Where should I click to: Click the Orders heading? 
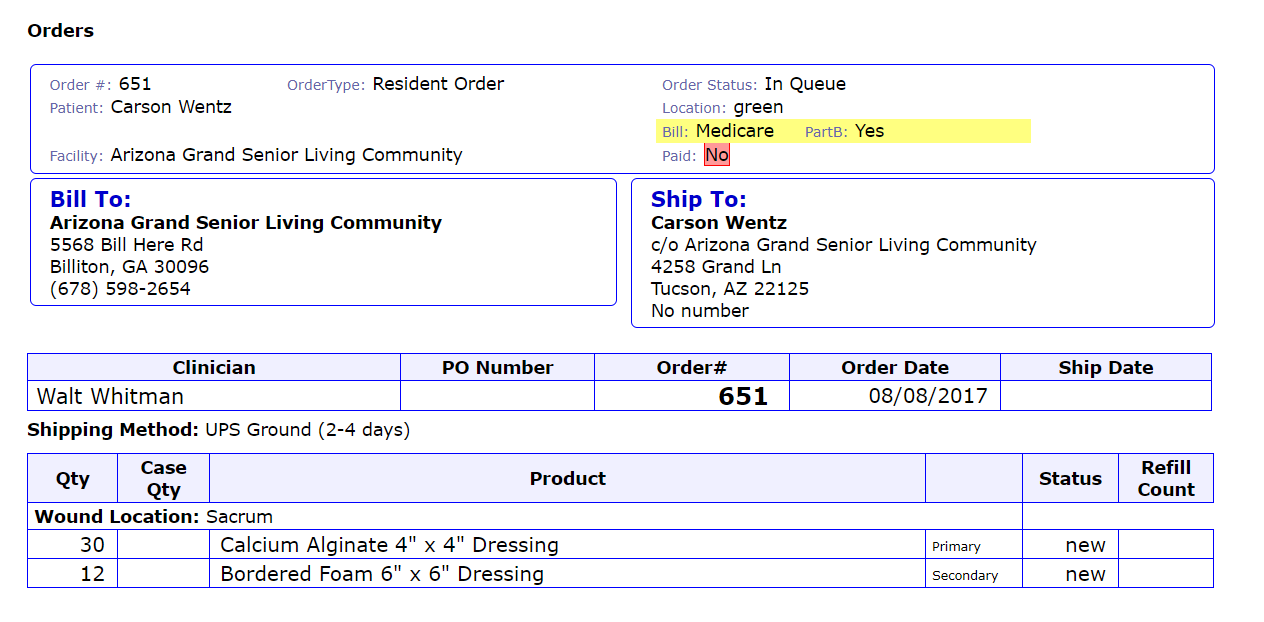click(60, 31)
